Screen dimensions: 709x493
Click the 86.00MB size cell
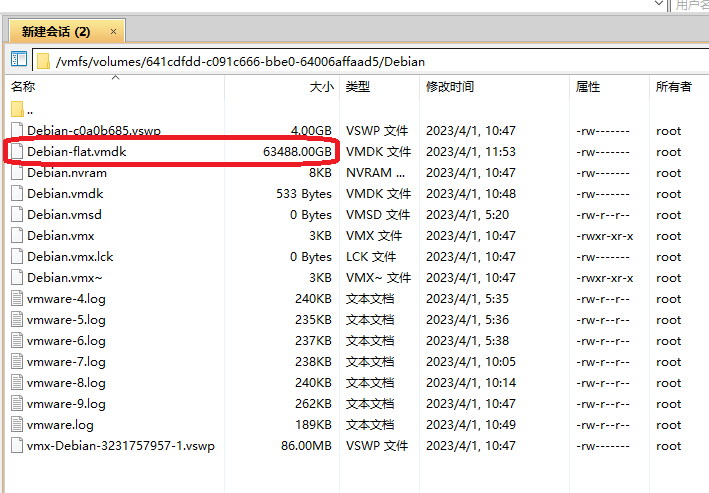pyautogui.click(x=306, y=446)
